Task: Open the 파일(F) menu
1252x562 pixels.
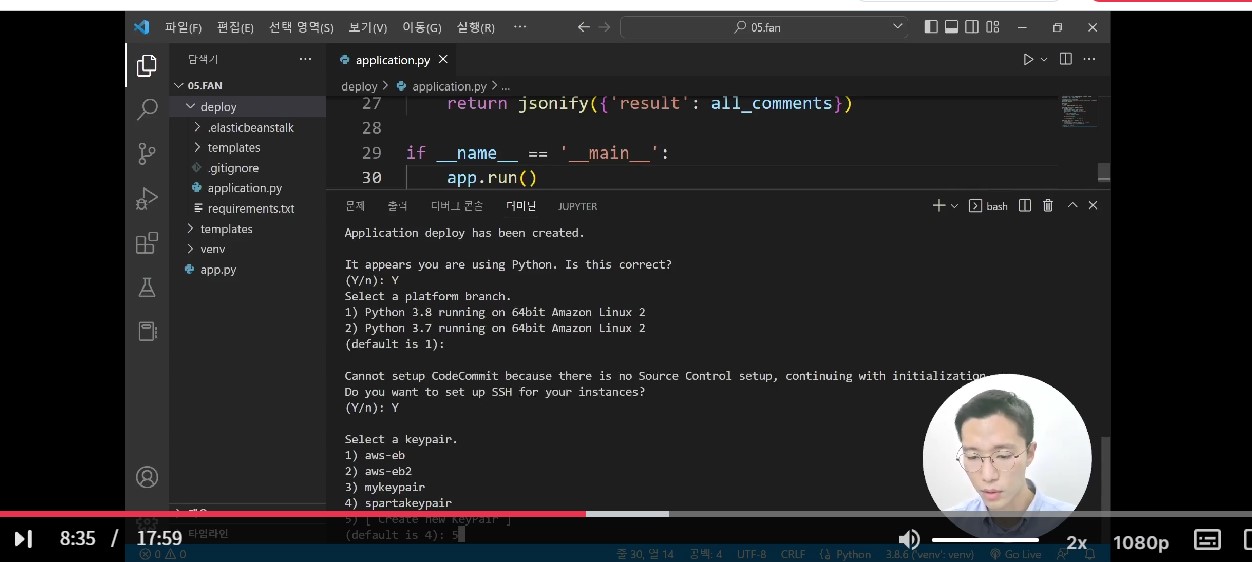Action: [x=183, y=27]
